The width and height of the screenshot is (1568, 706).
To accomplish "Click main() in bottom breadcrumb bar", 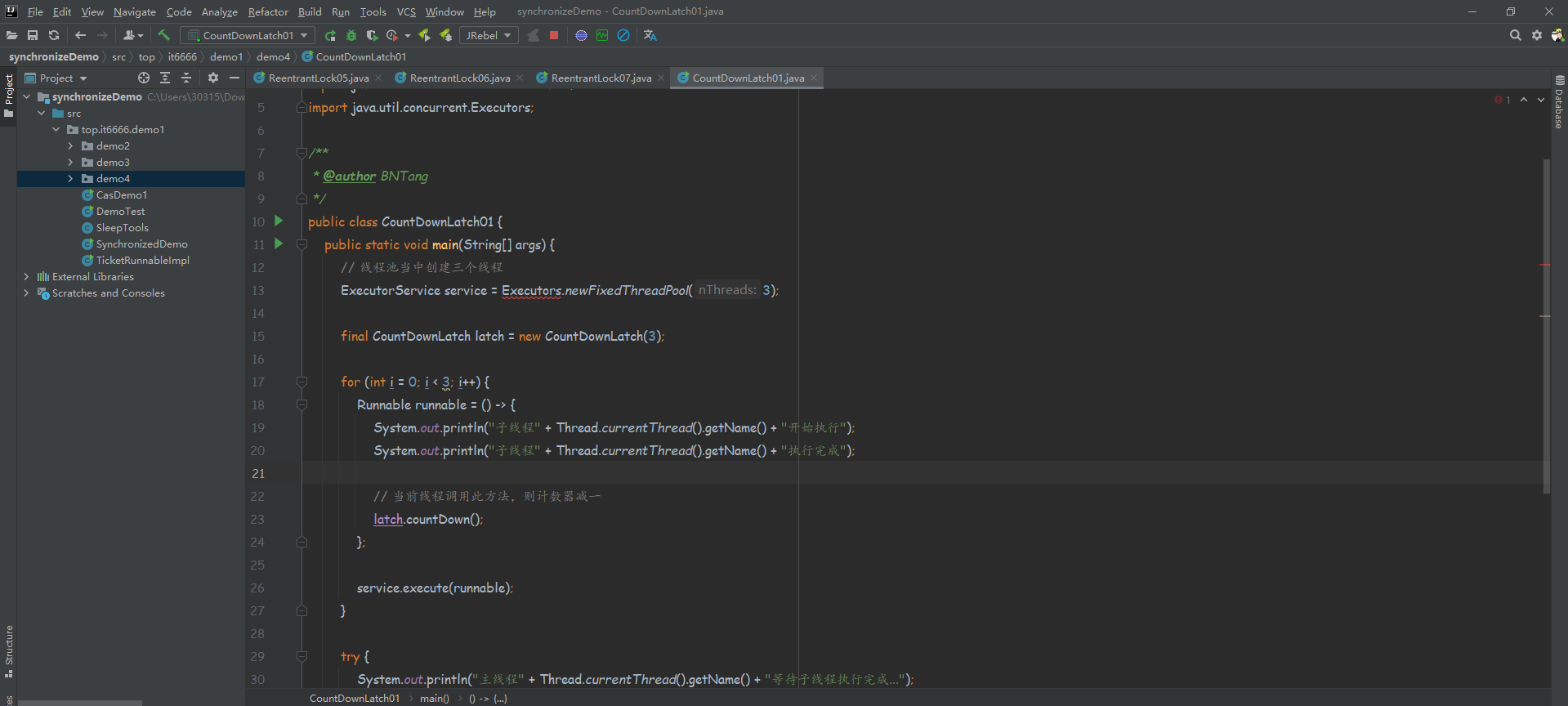I will coord(434,699).
